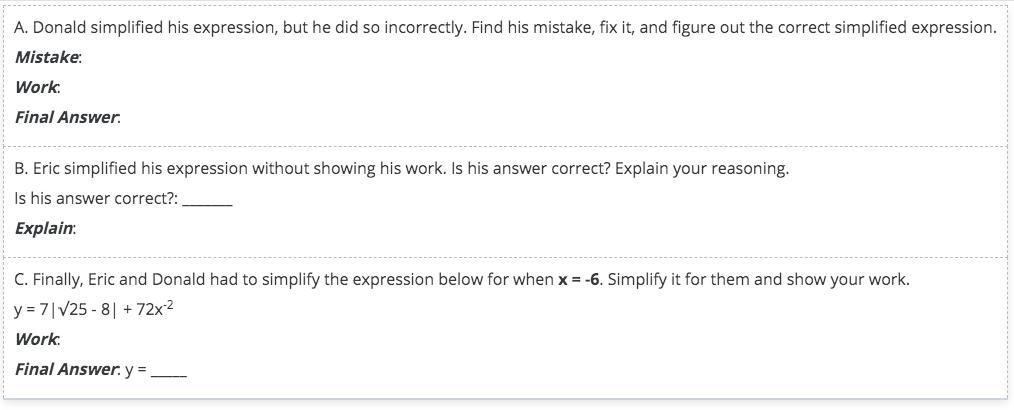Click the blank after Final Answer y =
The height and width of the screenshot is (410, 1014).
coord(169,370)
